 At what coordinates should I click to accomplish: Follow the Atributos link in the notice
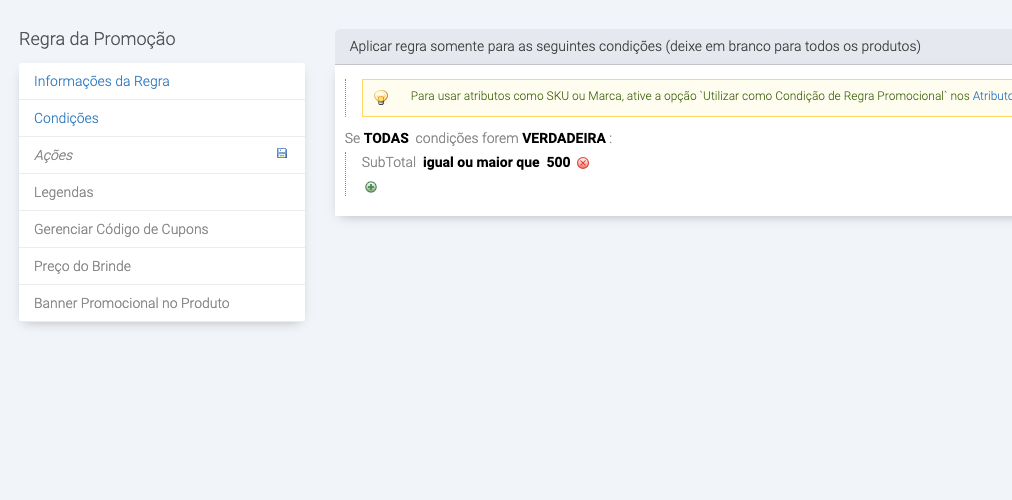991,97
